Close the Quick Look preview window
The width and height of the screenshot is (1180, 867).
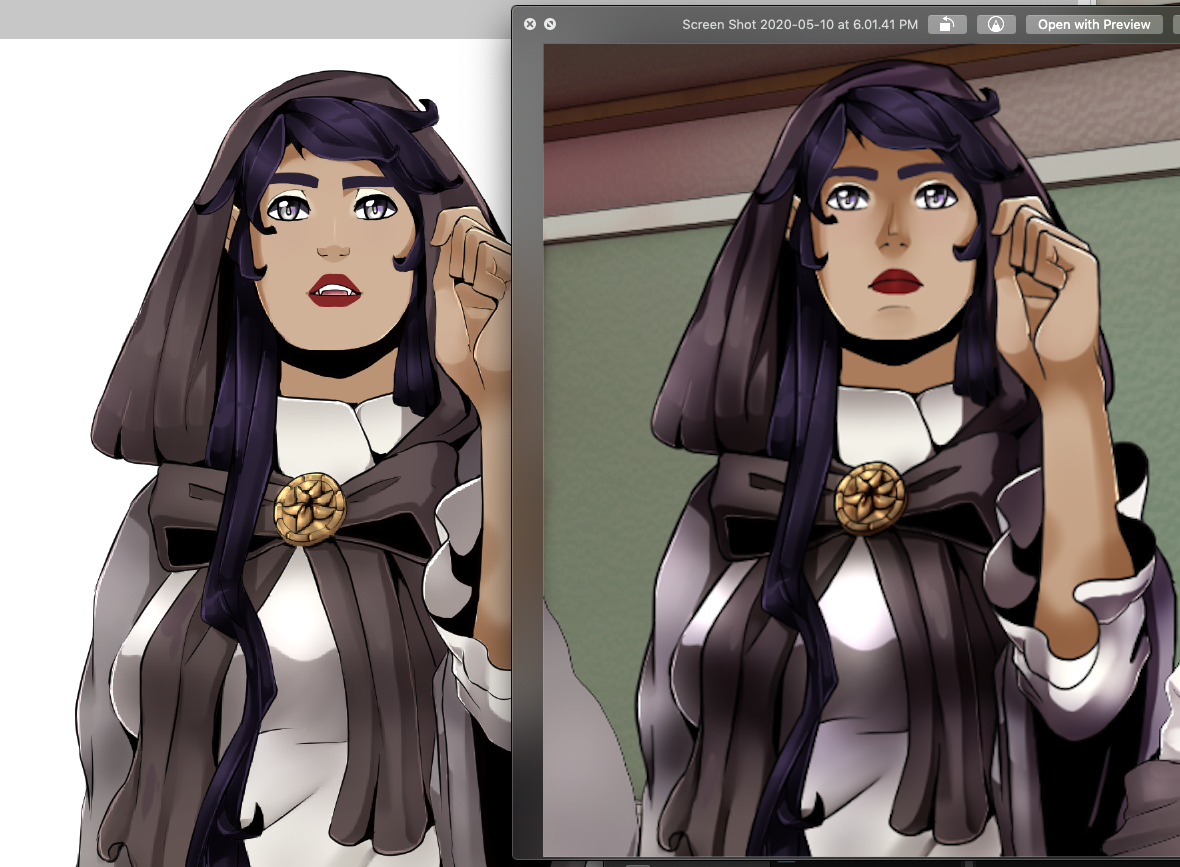point(530,24)
